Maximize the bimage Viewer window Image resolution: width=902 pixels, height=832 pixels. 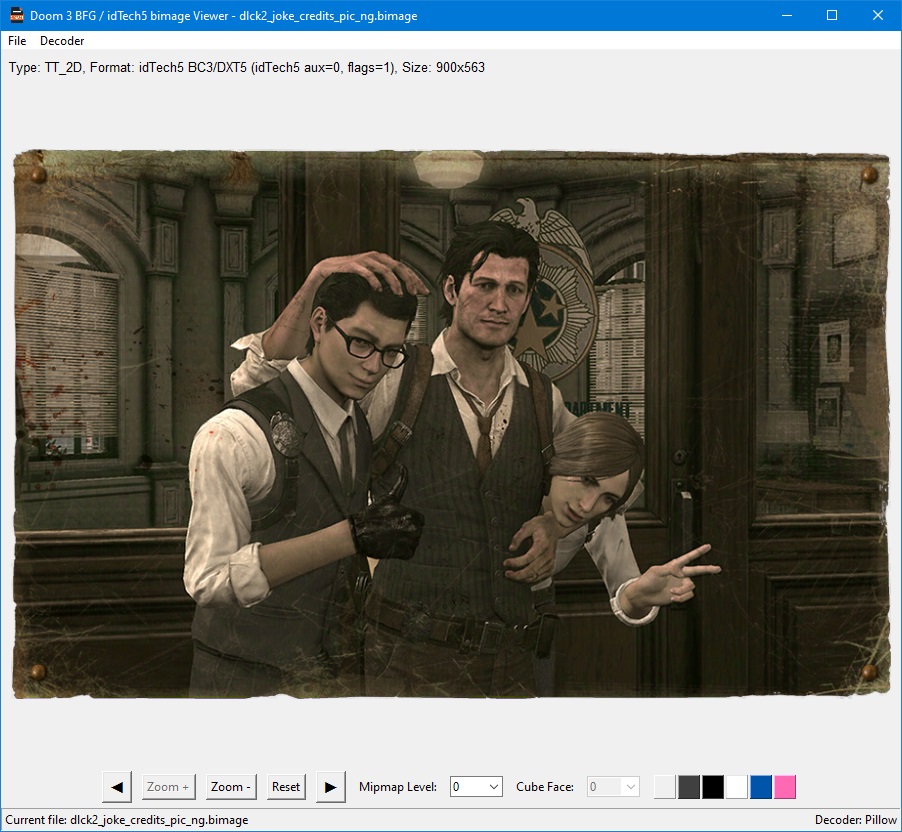pyautogui.click(x=832, y=16)
